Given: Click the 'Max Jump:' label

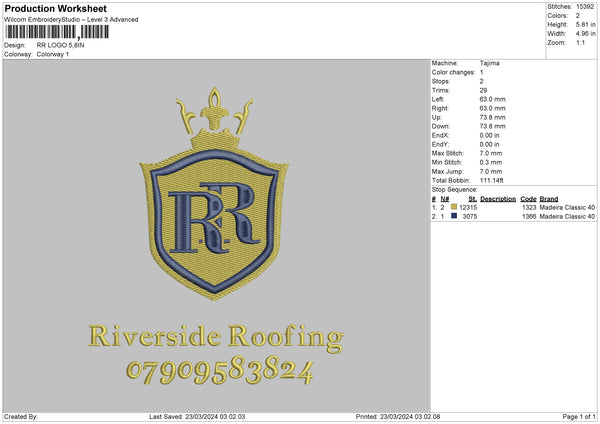Looking at the screenshot, I should [x=447, y=171].
